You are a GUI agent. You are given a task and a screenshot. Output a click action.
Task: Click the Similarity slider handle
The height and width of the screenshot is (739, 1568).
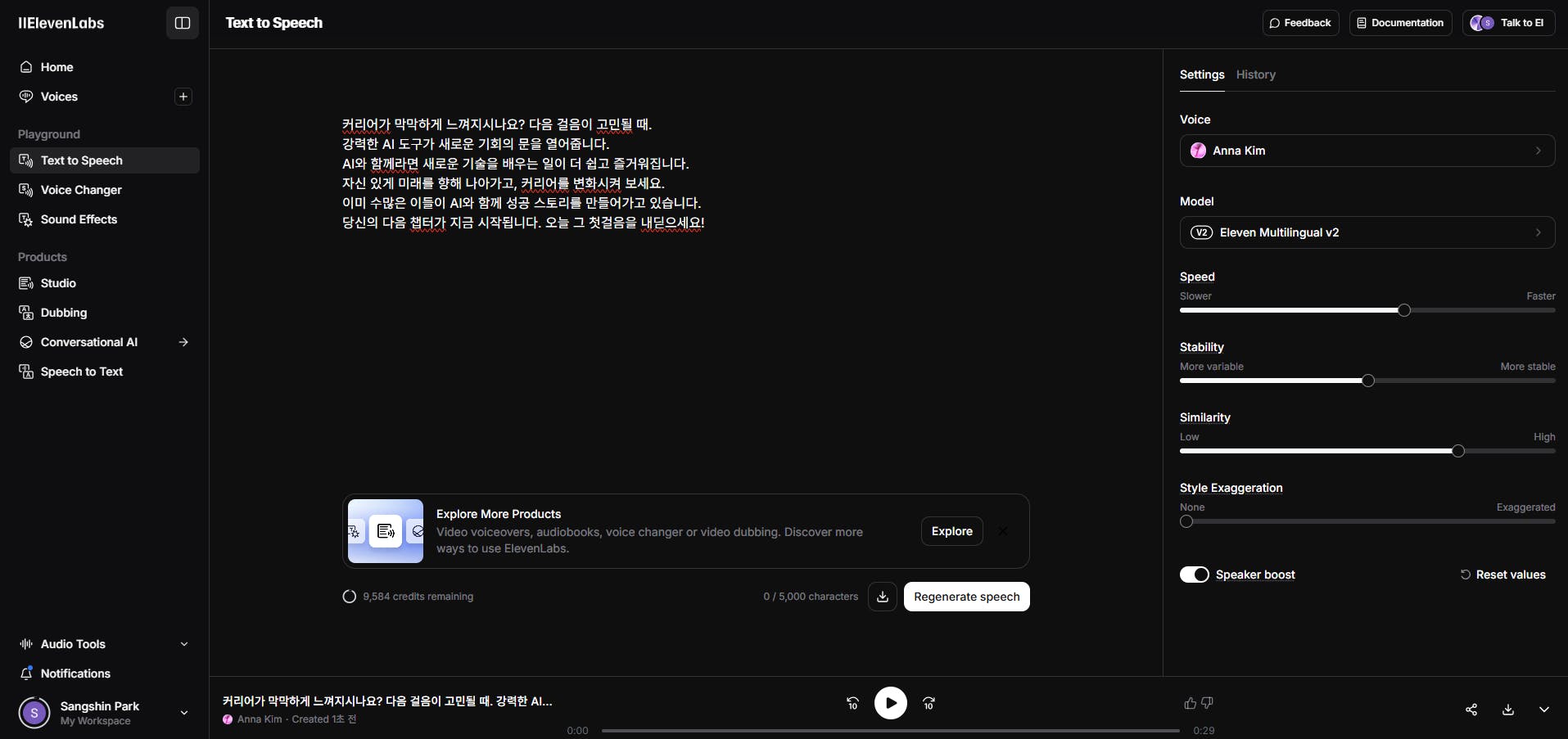[1458, 451]
